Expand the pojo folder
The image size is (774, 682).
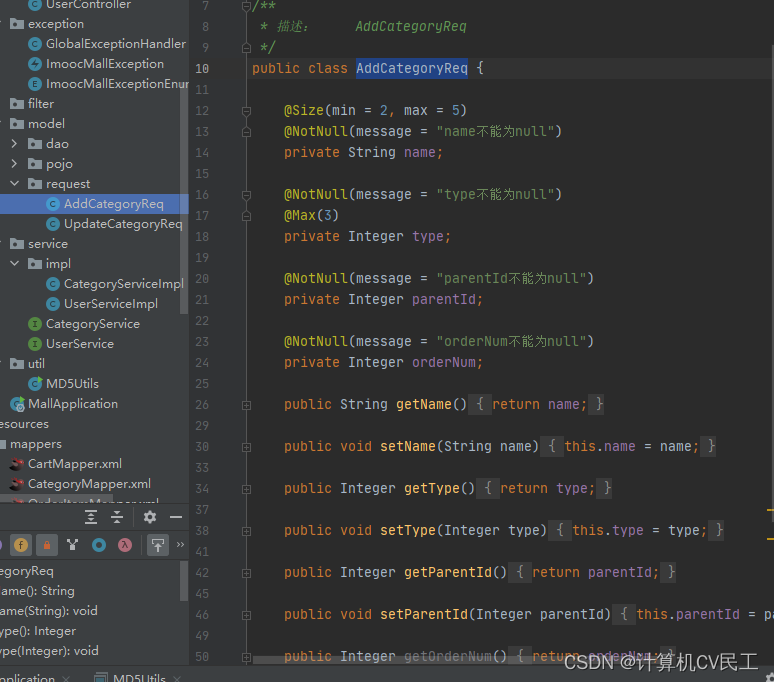[15, 164]
